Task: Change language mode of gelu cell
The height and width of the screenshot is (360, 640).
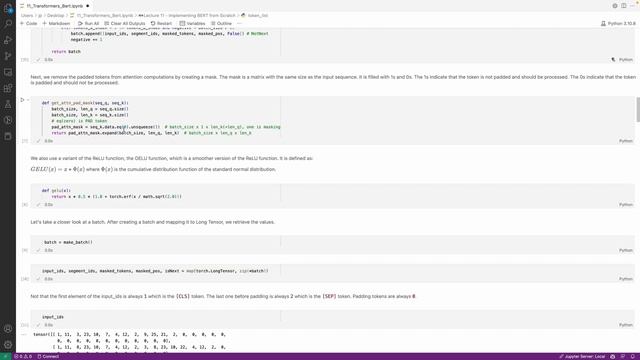Action: tap(626, 204)
